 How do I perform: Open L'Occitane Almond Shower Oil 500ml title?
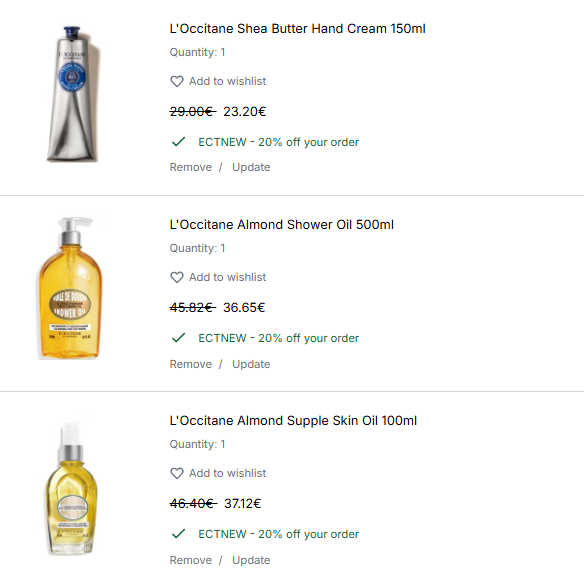click(282, 225)
